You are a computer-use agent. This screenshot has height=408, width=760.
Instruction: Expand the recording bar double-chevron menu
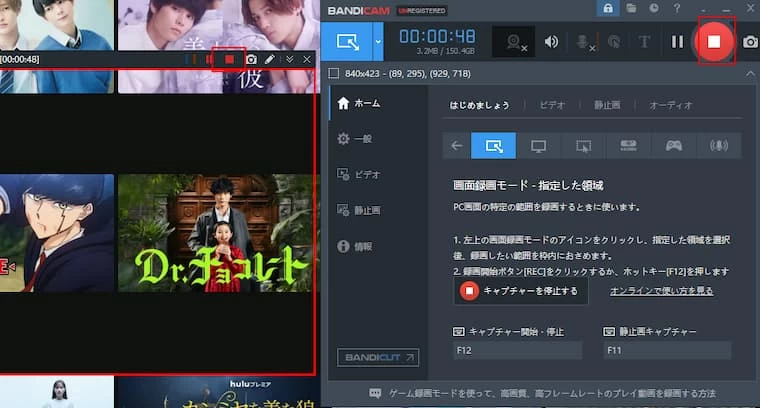click(289, 60)
